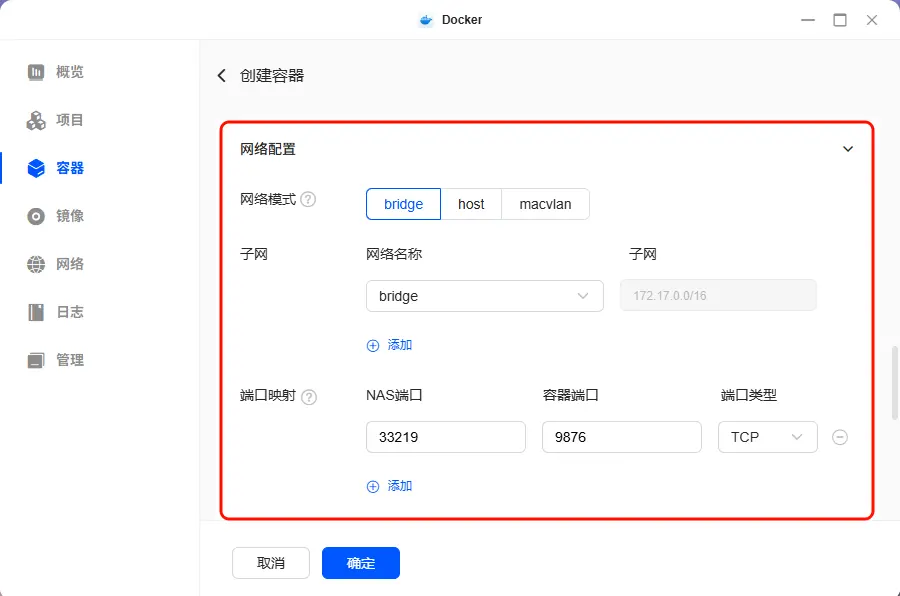Open the TCP port type dropdown
The width and height of the screenshot is (900, 596).
767,437
